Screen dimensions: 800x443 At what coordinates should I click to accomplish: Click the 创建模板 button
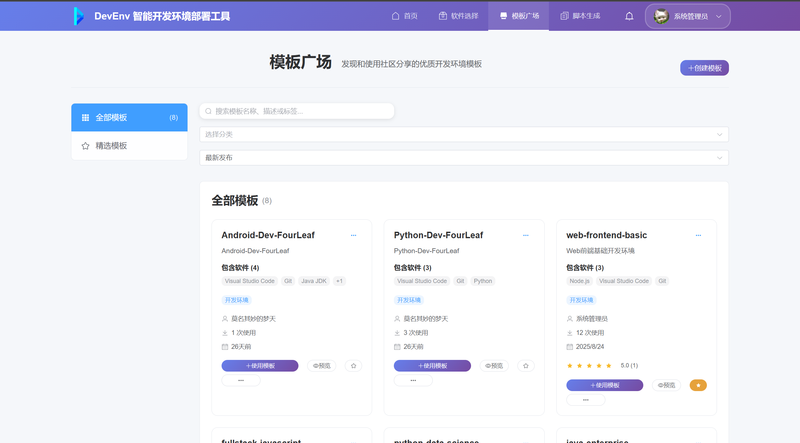pyautogui.click(x=704, y=68)
